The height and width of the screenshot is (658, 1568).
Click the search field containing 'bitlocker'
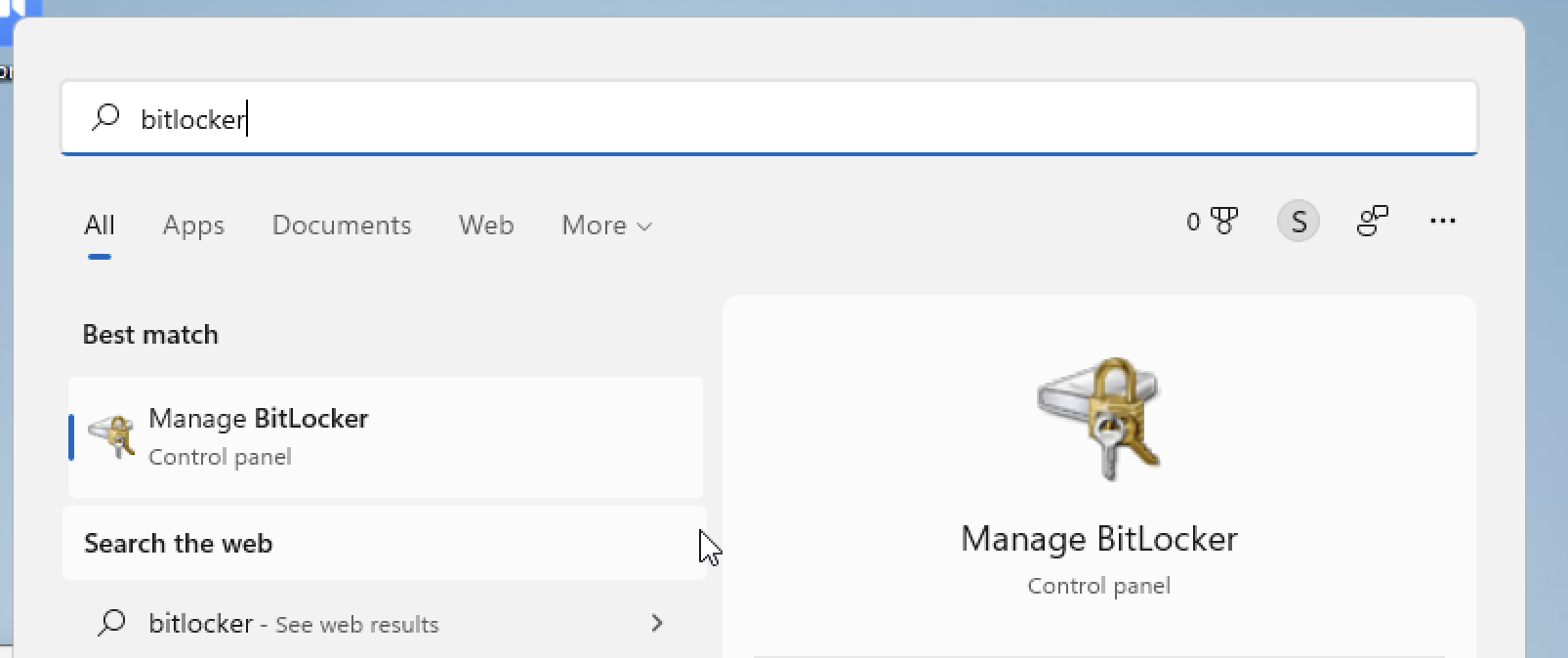(769, 118)
